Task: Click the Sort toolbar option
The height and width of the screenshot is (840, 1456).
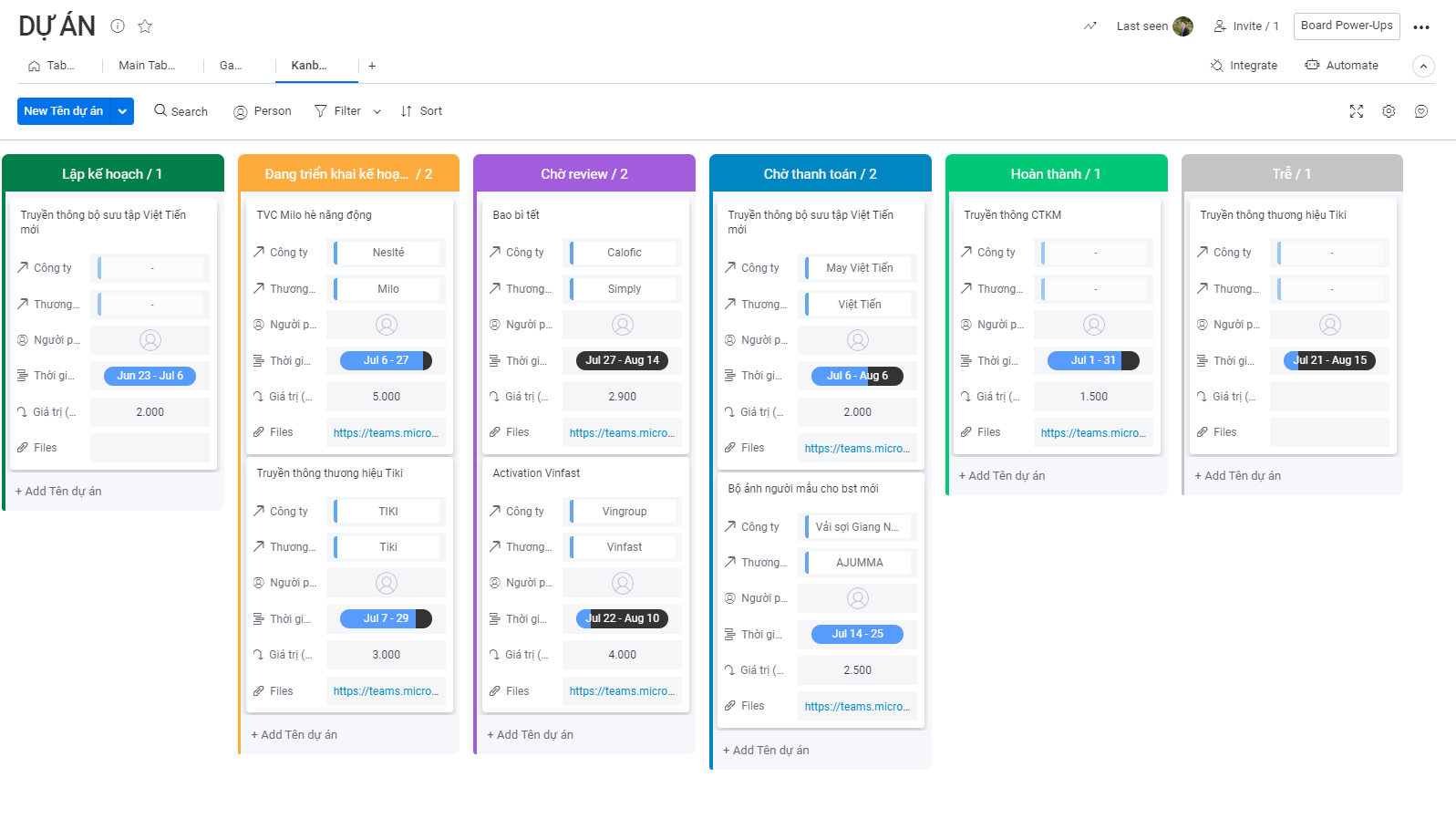Action: click(x=421, y=111)
